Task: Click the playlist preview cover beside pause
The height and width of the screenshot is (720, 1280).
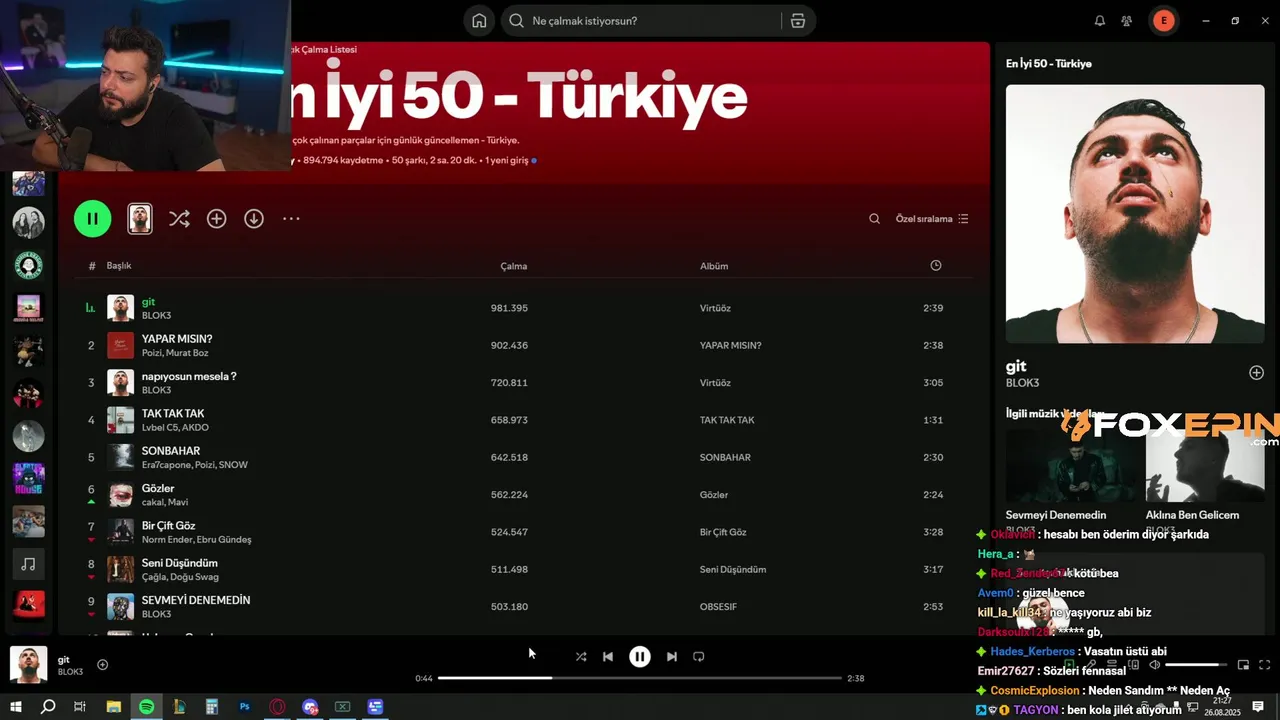Action: coord(140,218)
